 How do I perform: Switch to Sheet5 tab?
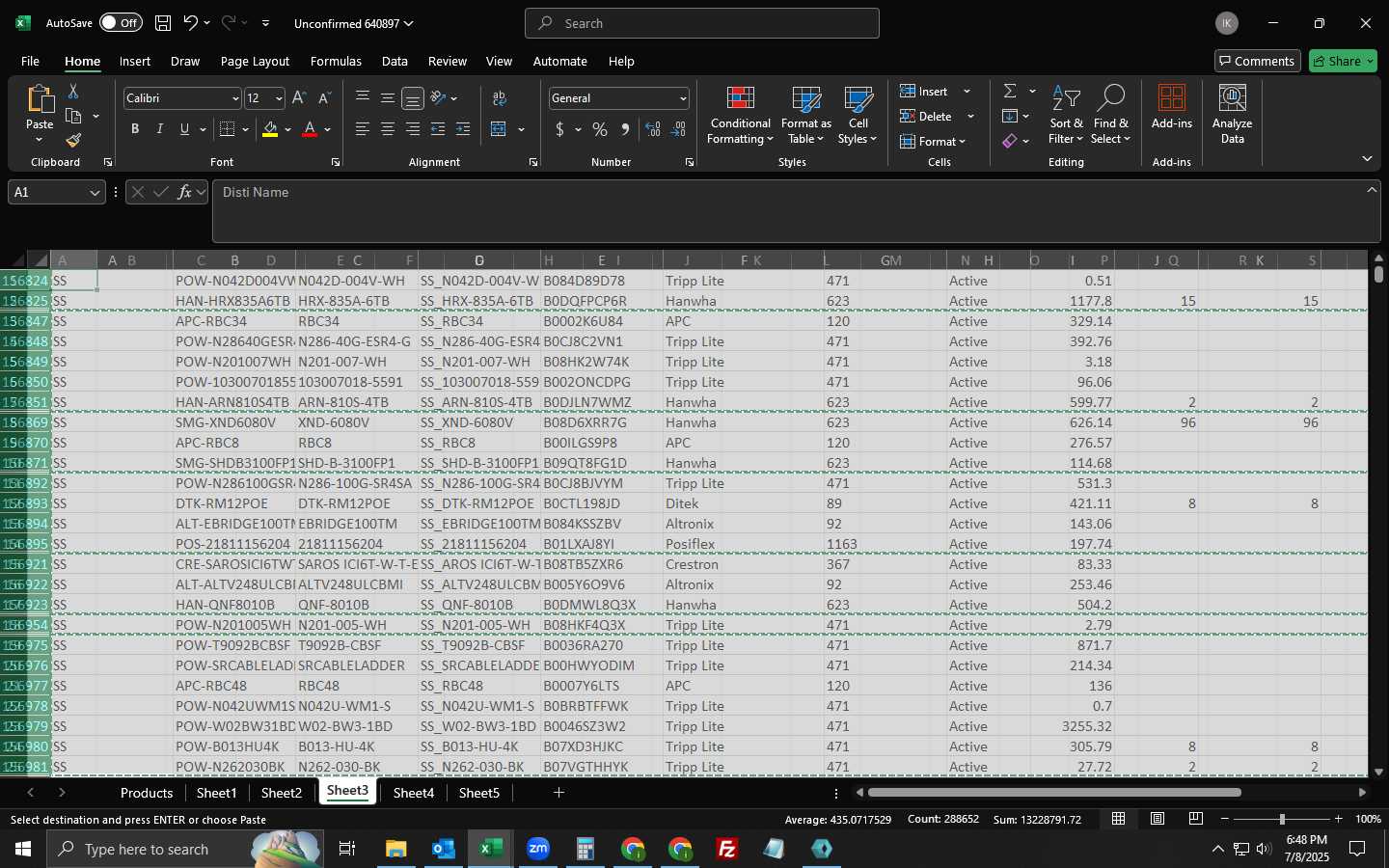pos(479,793)
